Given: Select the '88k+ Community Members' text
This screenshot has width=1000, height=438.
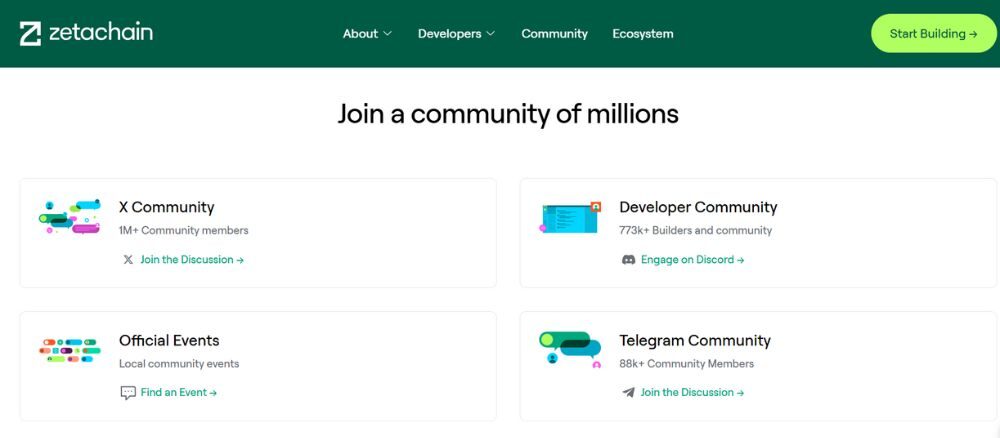Looking at the screenshot, I should pos(687,364).
